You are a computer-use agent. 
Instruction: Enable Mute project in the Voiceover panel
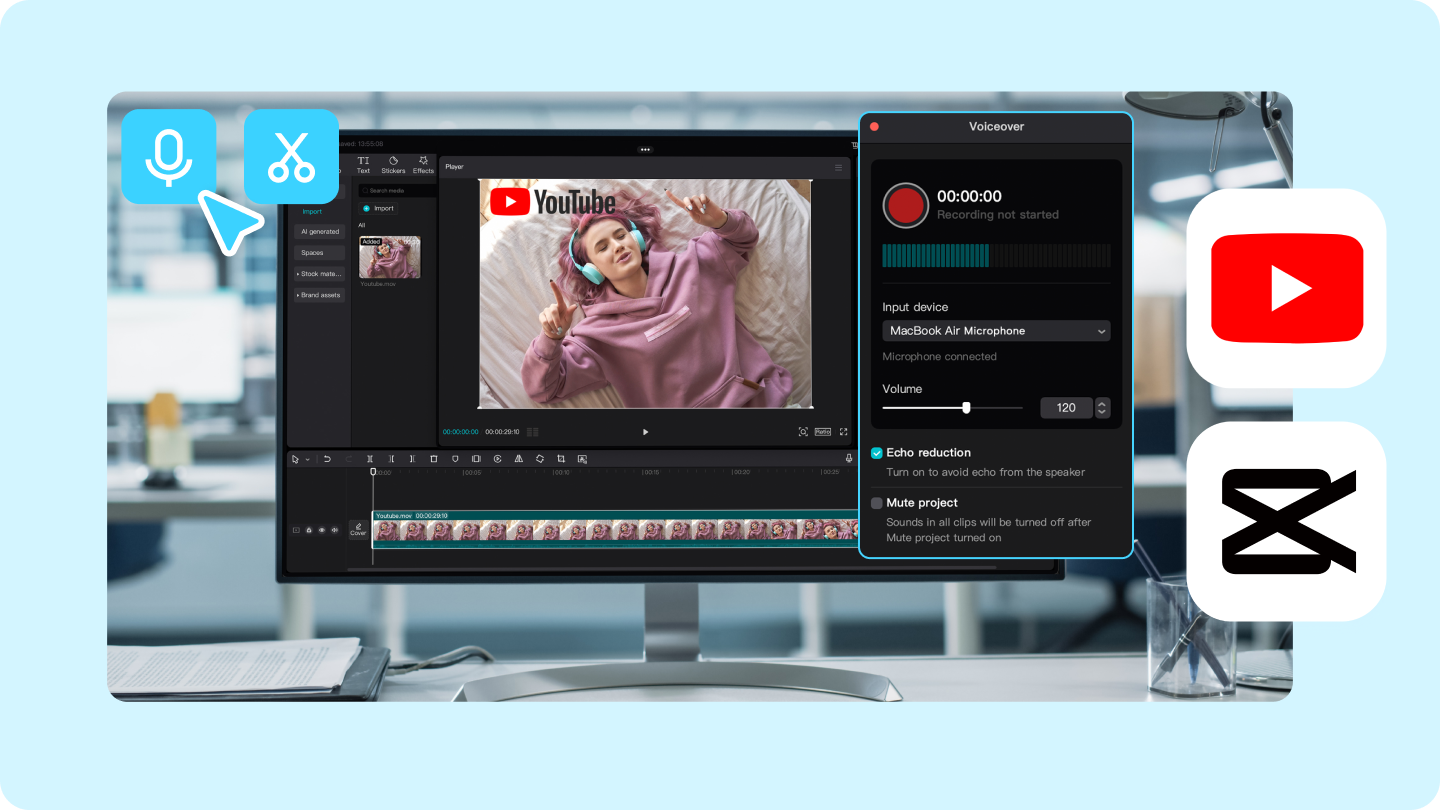coord(876,503)
